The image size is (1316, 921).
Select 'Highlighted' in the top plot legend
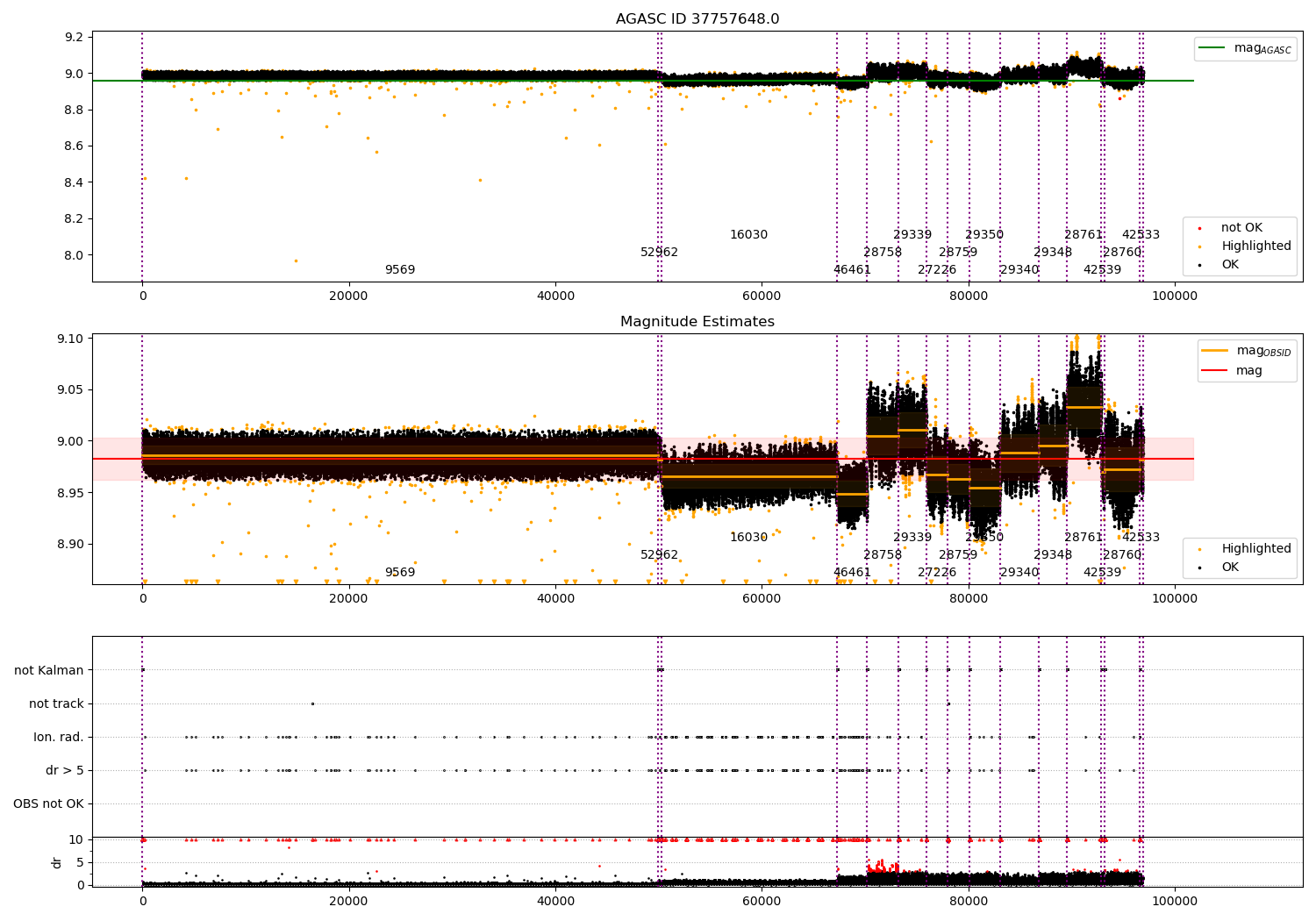tap(1256, 246)
